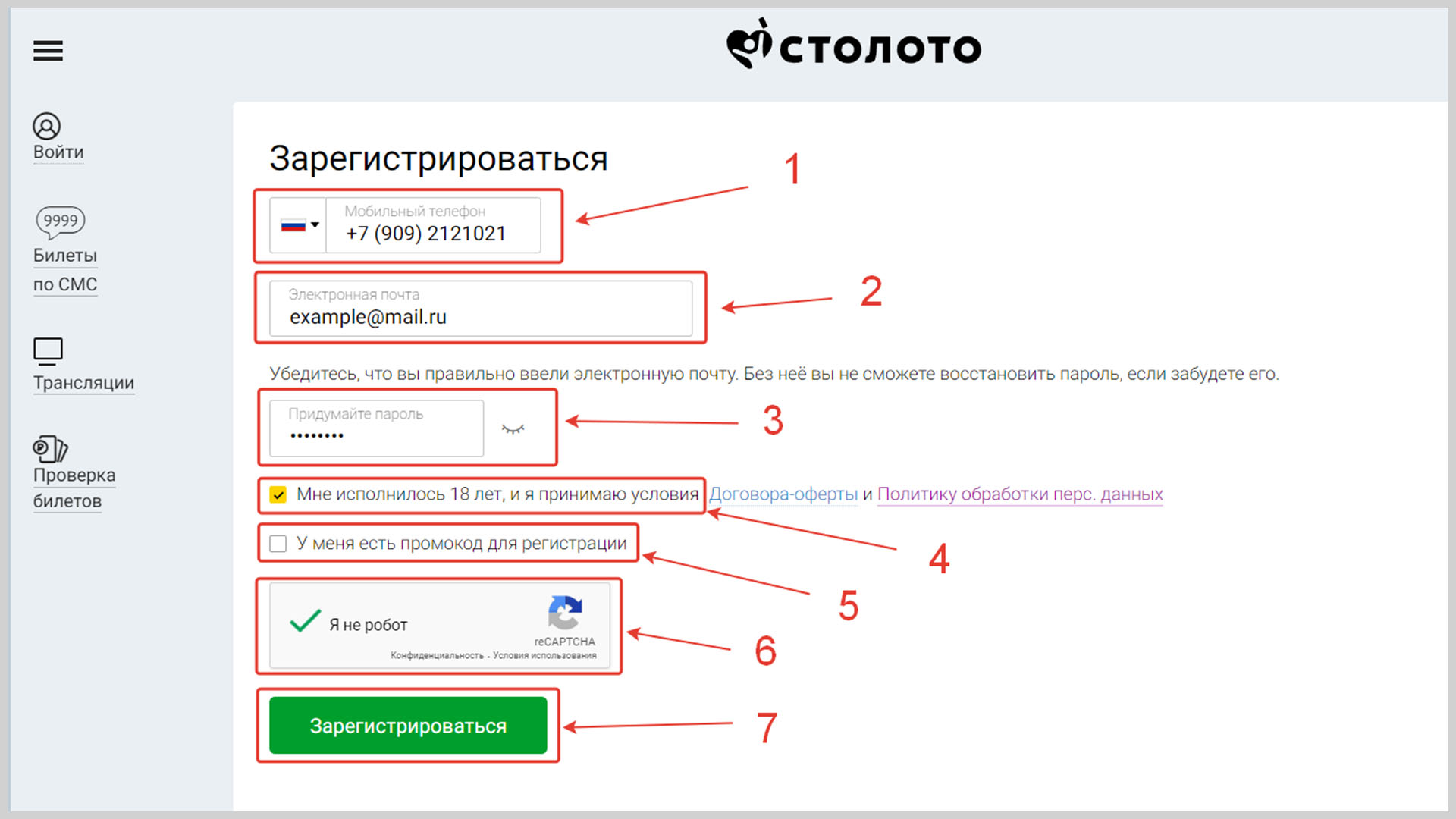This screenshot has height=819, width=1456.
Task: Click the mobile phone number field
Action: pyautogui.click(x=433, y=225)
